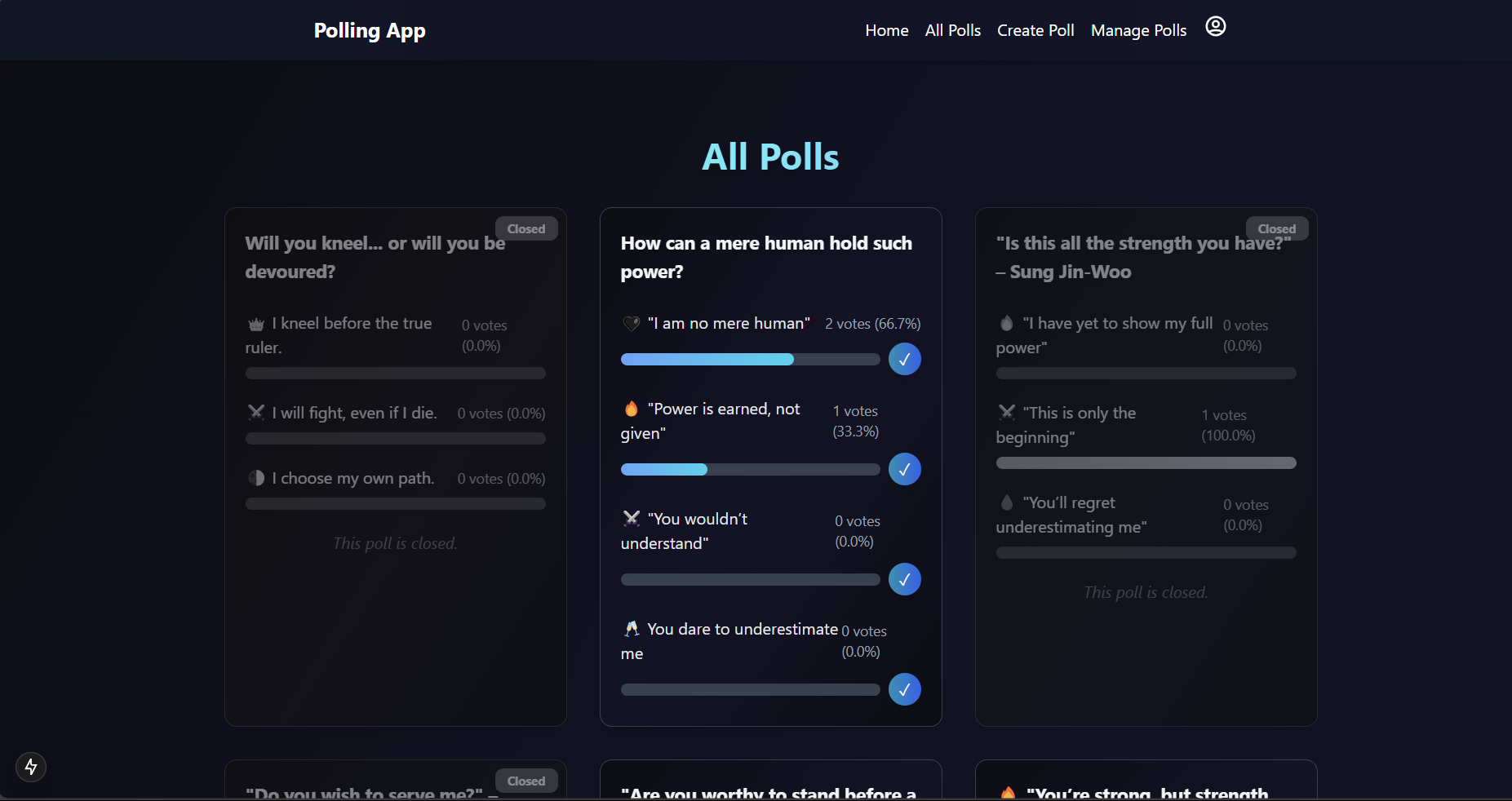Open Manage Polls page
The height and width of the screenshot is (801, 1512).
[1138, 30]
